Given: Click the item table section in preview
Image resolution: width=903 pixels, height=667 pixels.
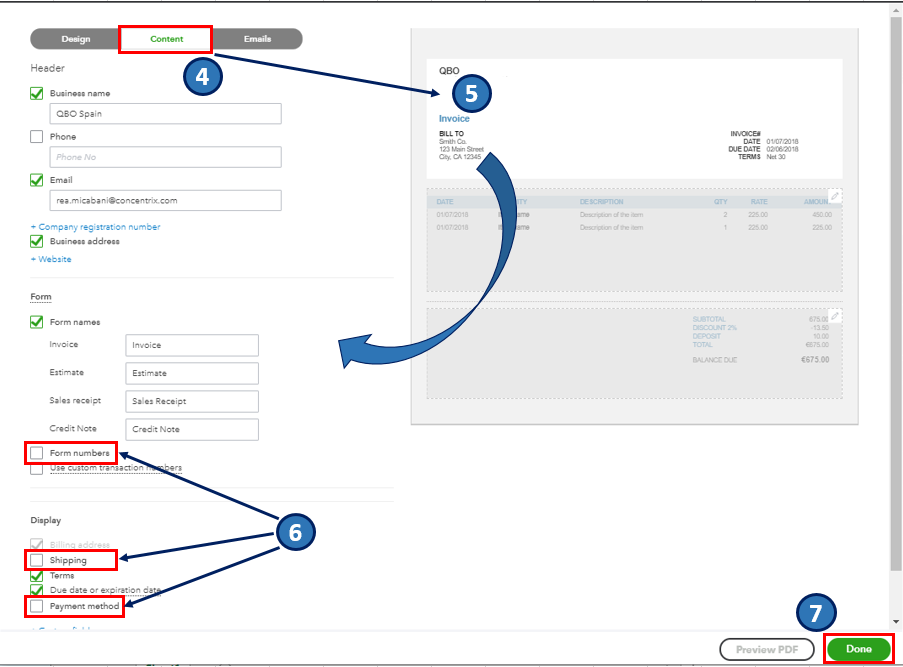Looking at the screenshot, I should tap(635, 240).
